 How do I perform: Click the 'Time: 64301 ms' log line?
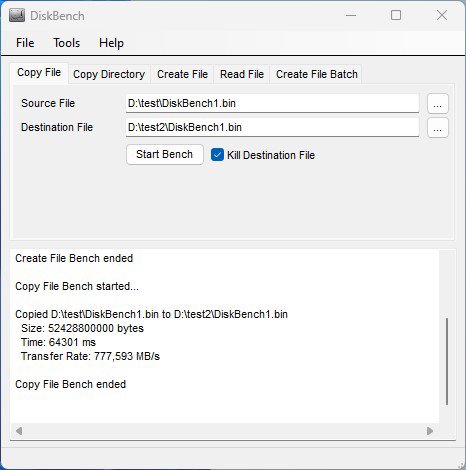(58, 342)
